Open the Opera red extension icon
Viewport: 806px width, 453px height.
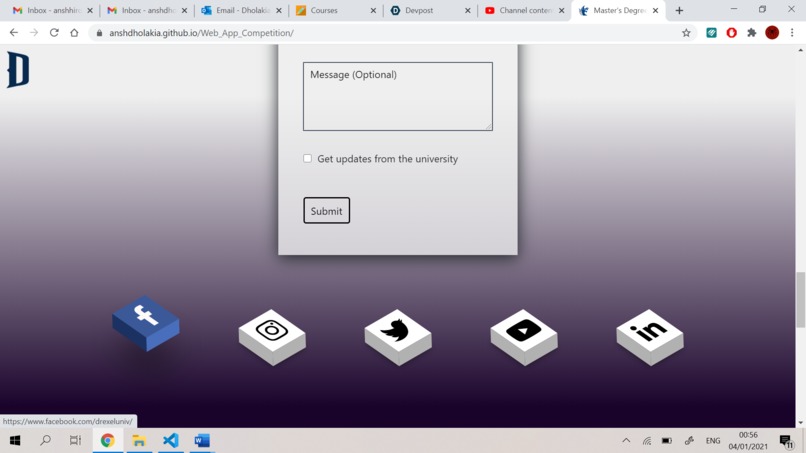point(731,32)
